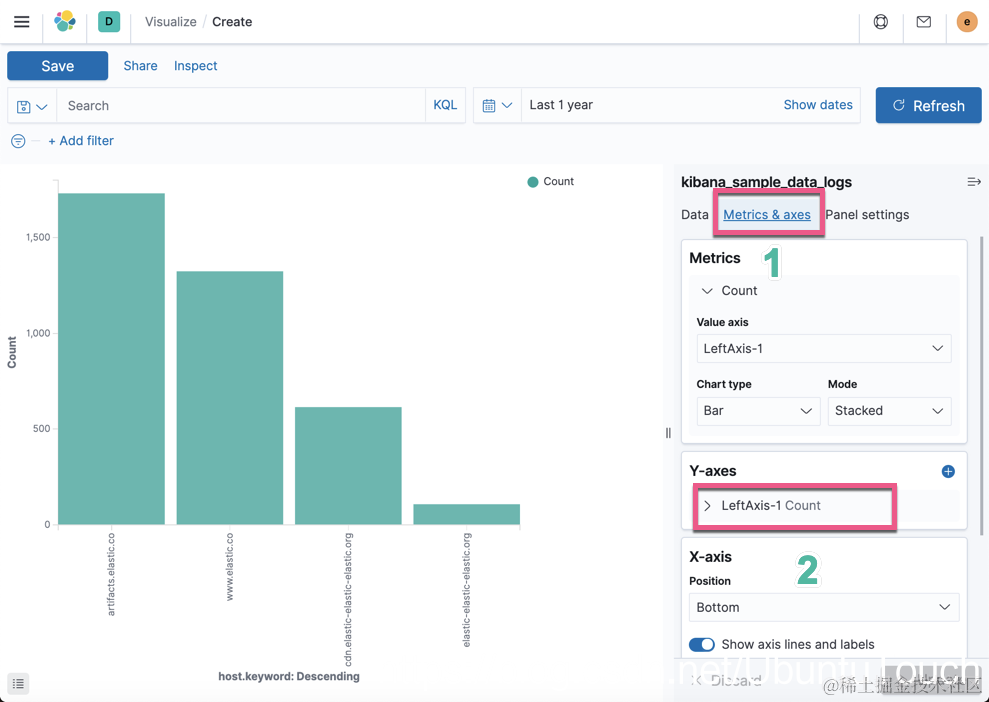Click the panel resize handle
The image size is (989, 702).
tap(668, 433)
